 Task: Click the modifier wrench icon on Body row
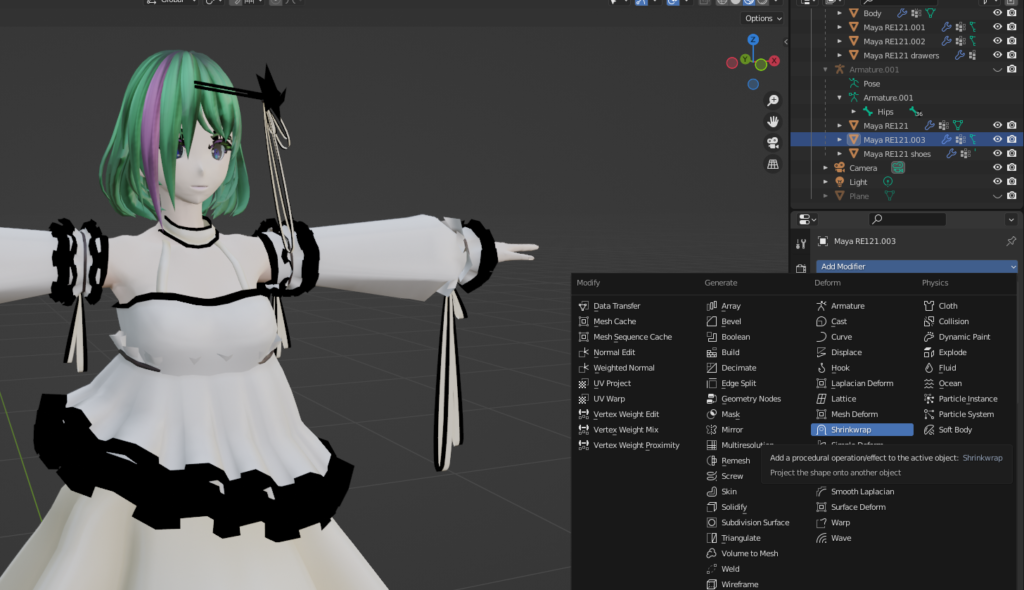click(902, 13)
